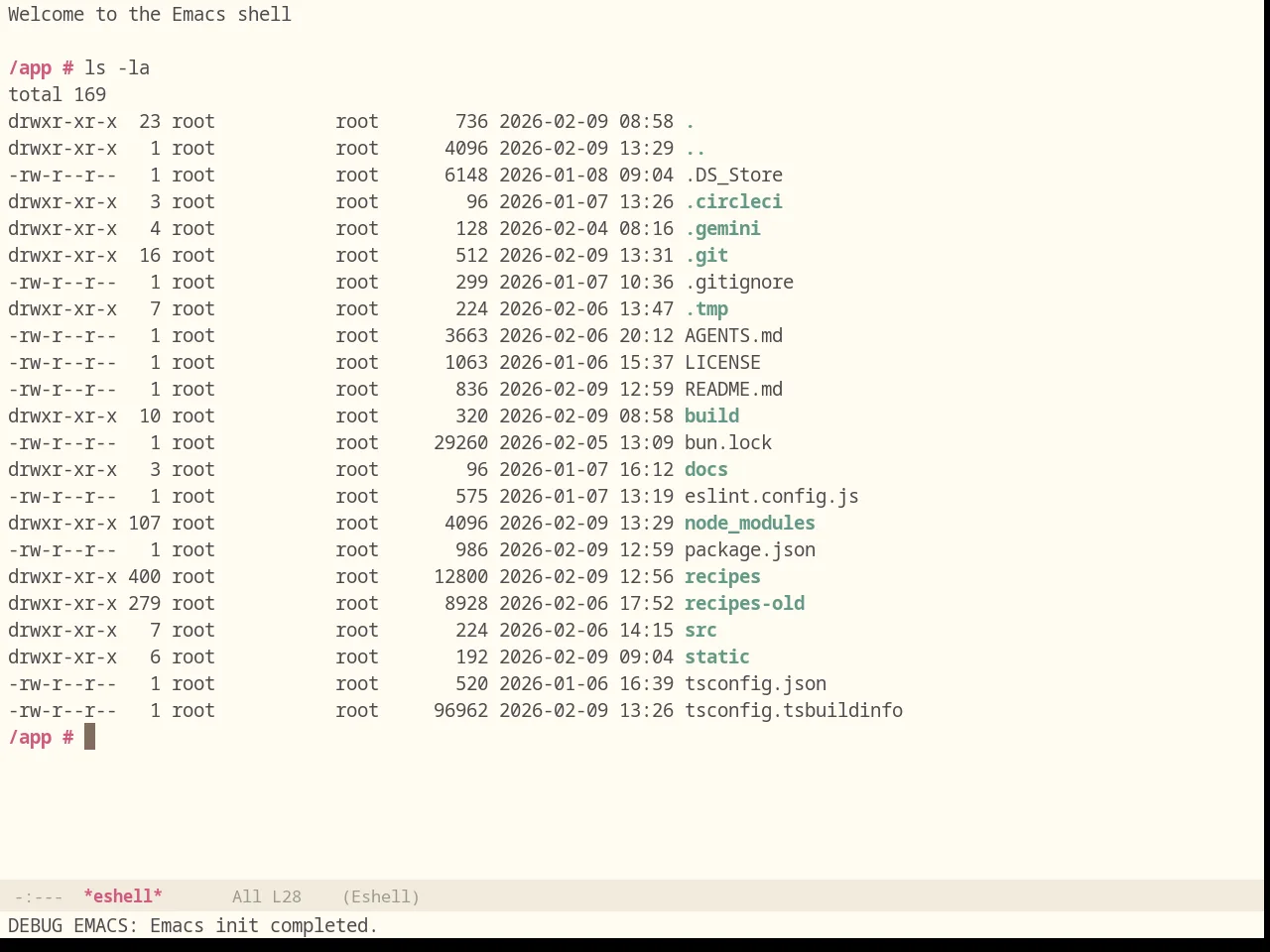
Task: Select the eslint.config.js file name
Action: tap(772, 496)
